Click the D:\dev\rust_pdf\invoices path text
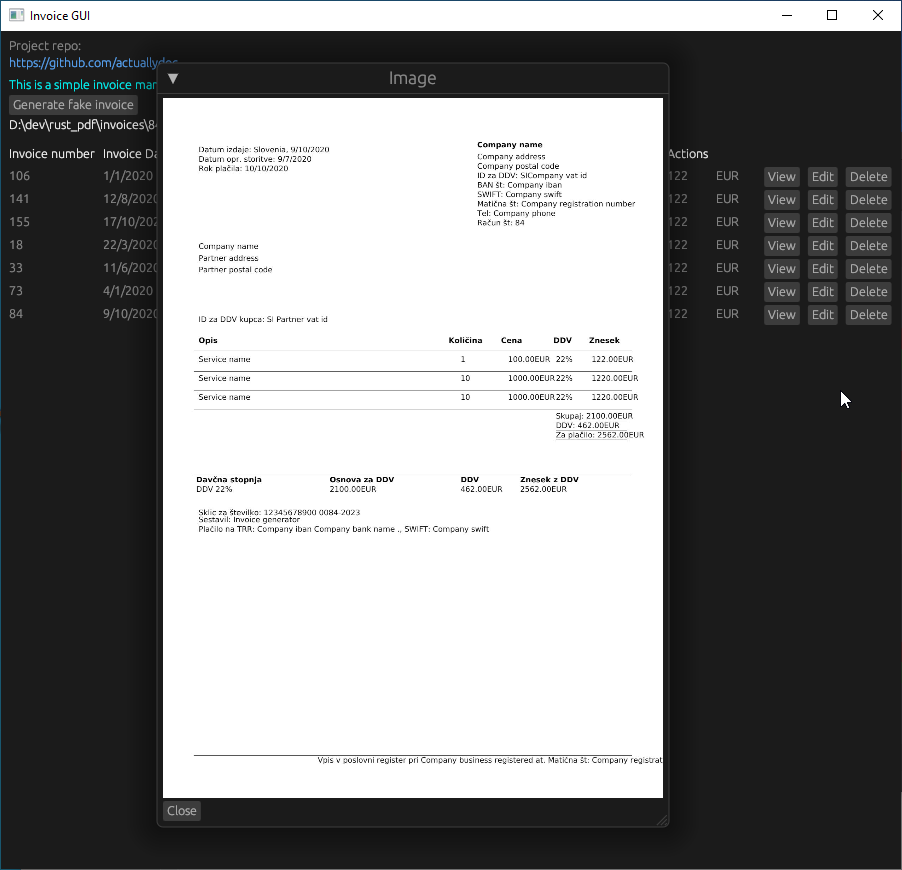This screenshot has width=902, height=870. [83, 125]
